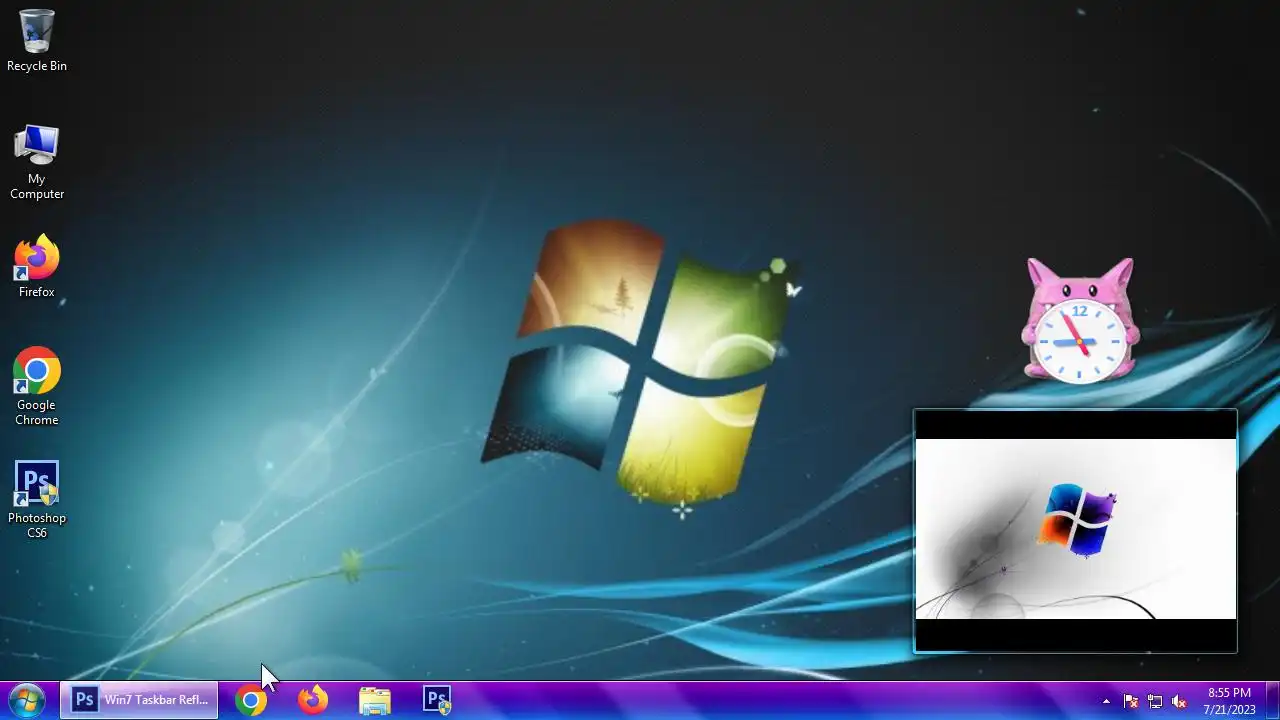
Task: Click the Show desktop button
Action: pyautogui.click(x=1272, y=701)
